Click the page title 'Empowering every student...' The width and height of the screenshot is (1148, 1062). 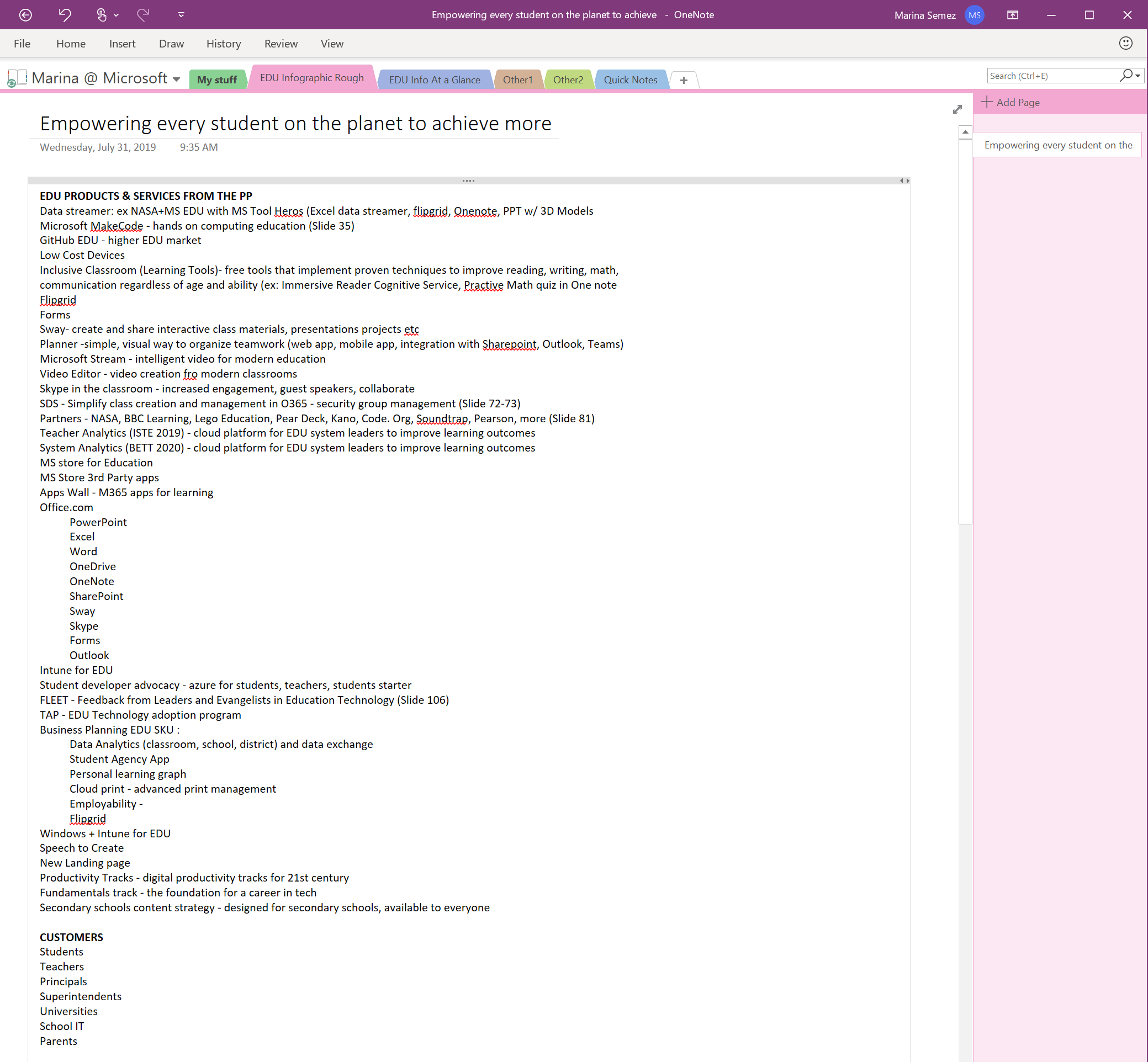(295, 124)
